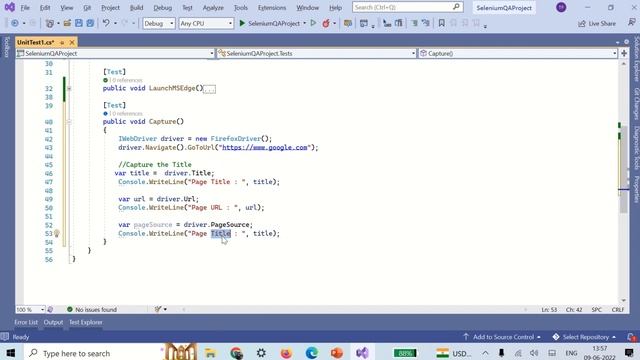Click the feedback icon beside Live Share
640x360 pixels.
click(631, 23)
